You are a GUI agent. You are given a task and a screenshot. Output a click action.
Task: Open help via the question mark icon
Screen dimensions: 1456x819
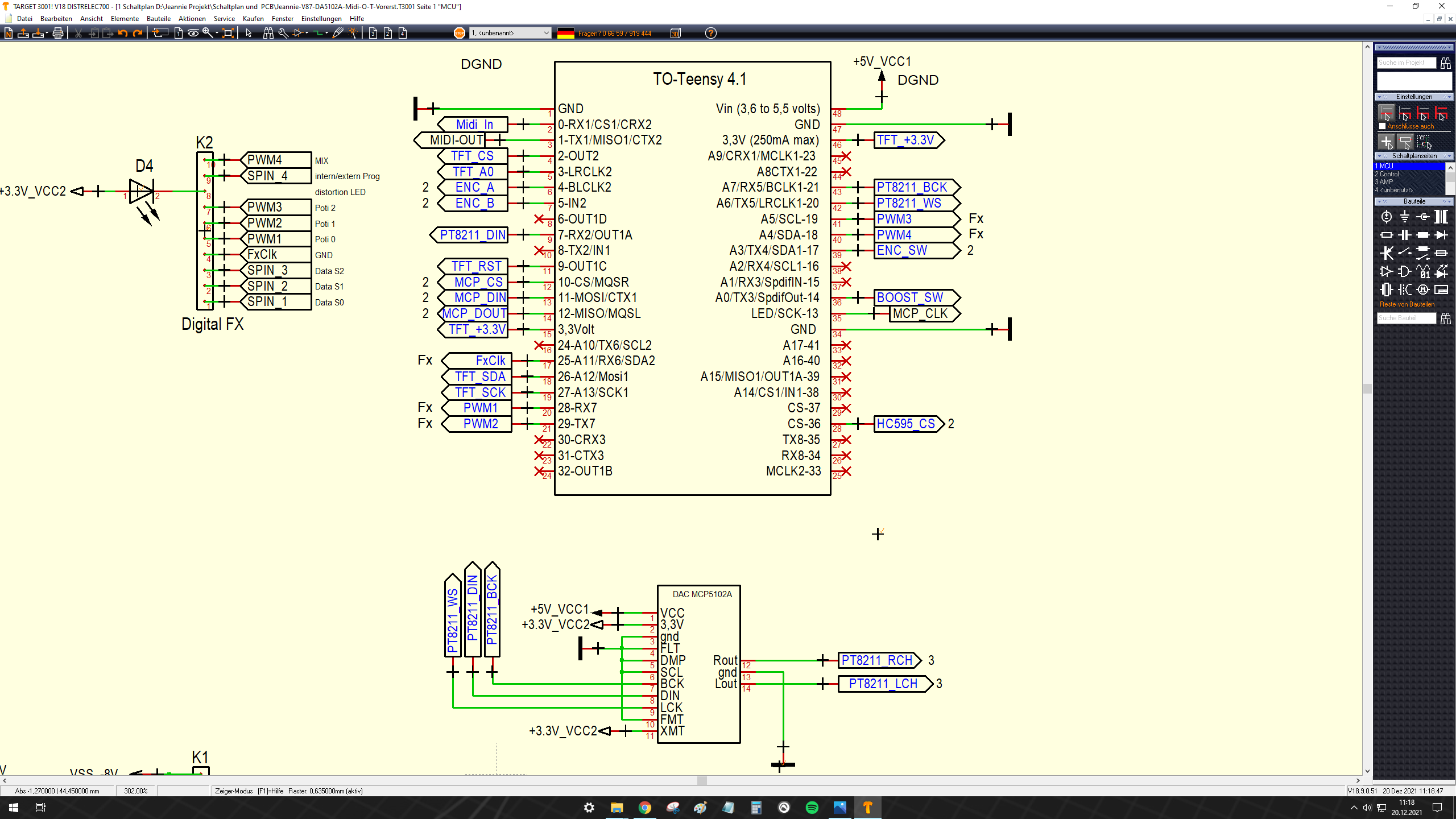point(711,33)
